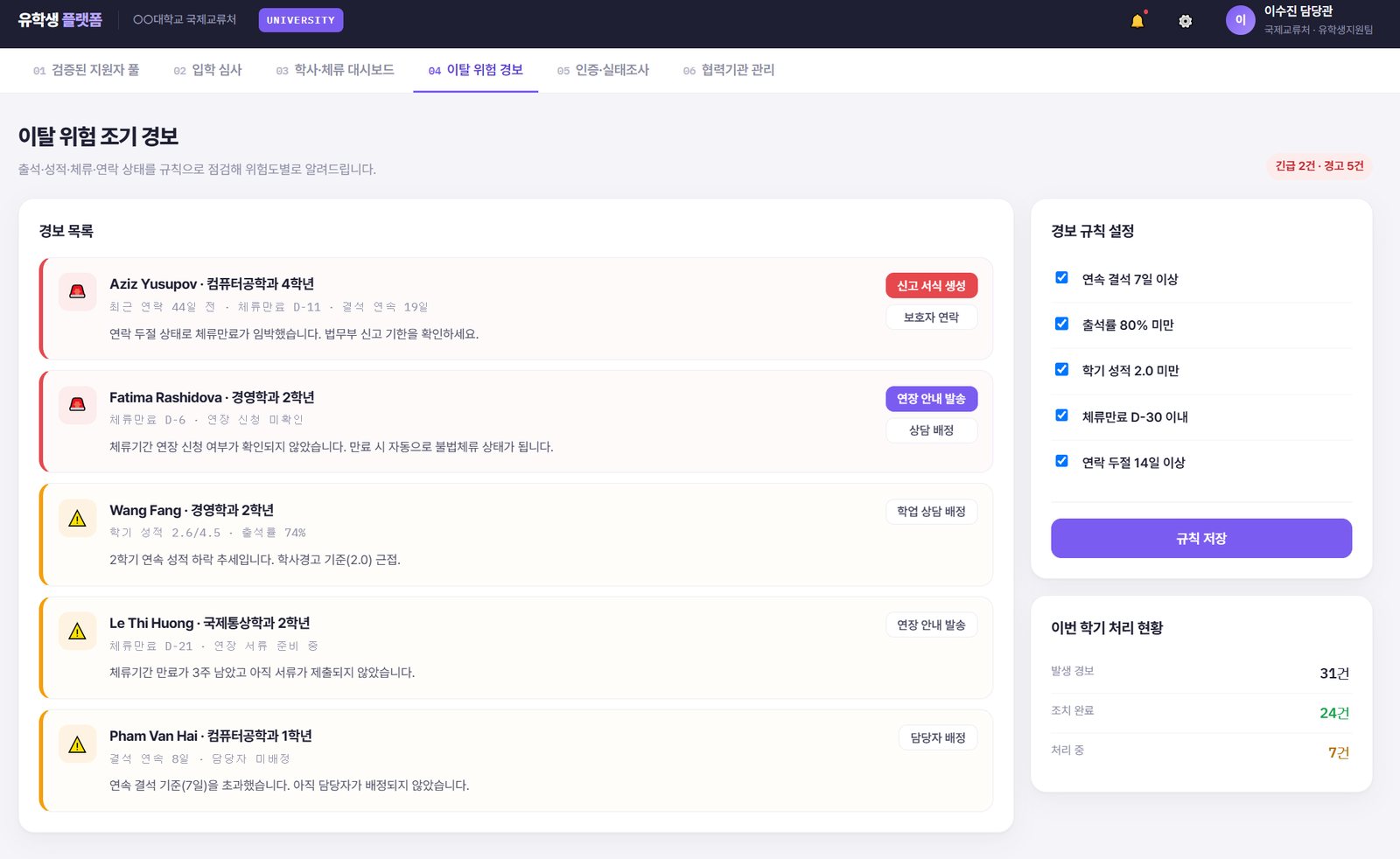The width and height of the screenshot is (1400, 859).
Task: Toggle the 체류만료 D-30 이내 checkbox
Action: click(1061, 416)
